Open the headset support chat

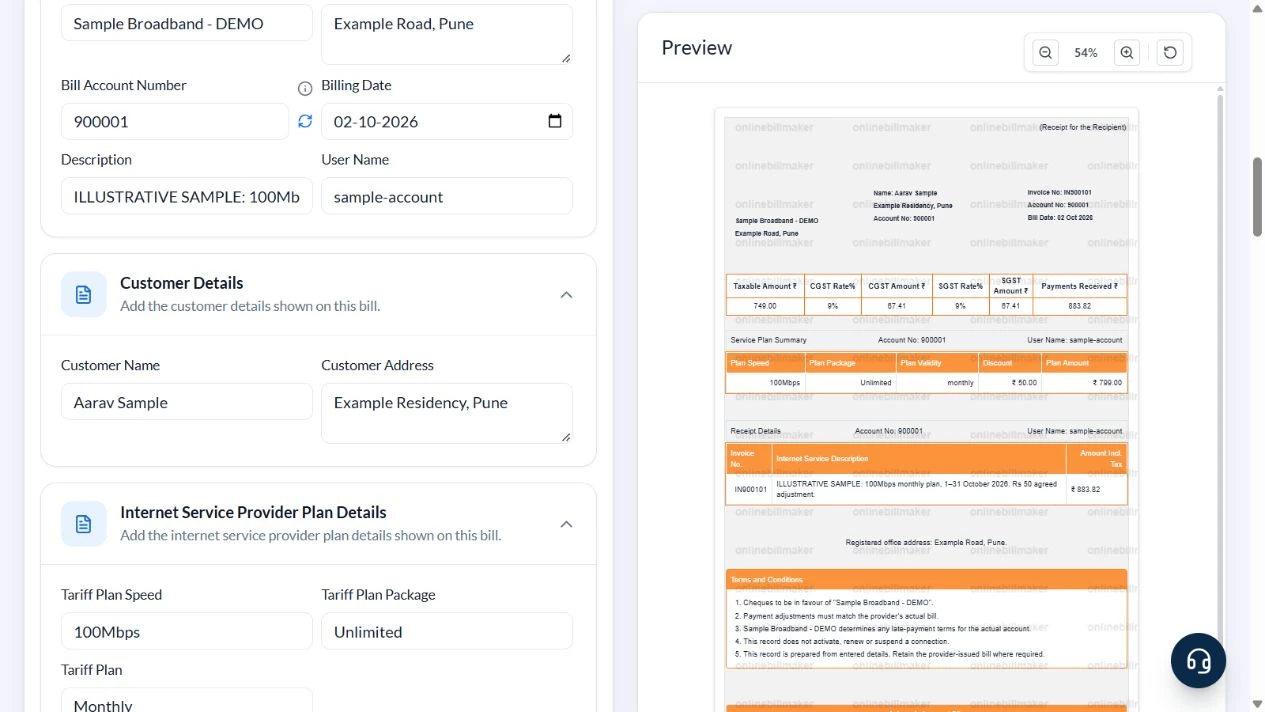(1198, 660)
